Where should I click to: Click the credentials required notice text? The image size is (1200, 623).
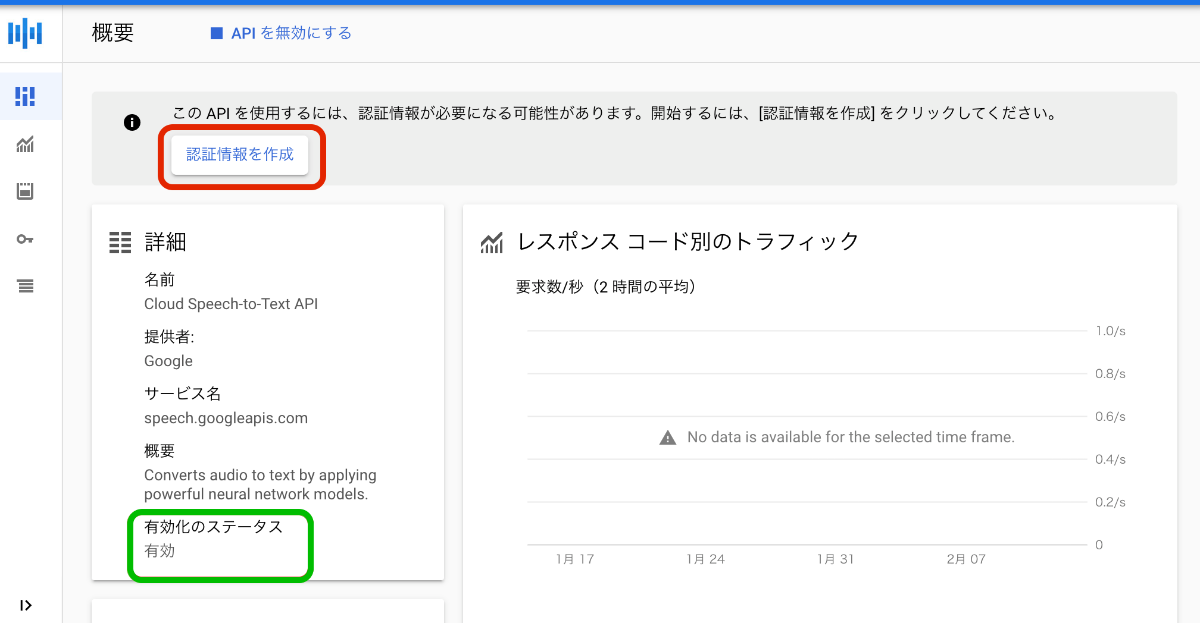[x=615, y=113]
